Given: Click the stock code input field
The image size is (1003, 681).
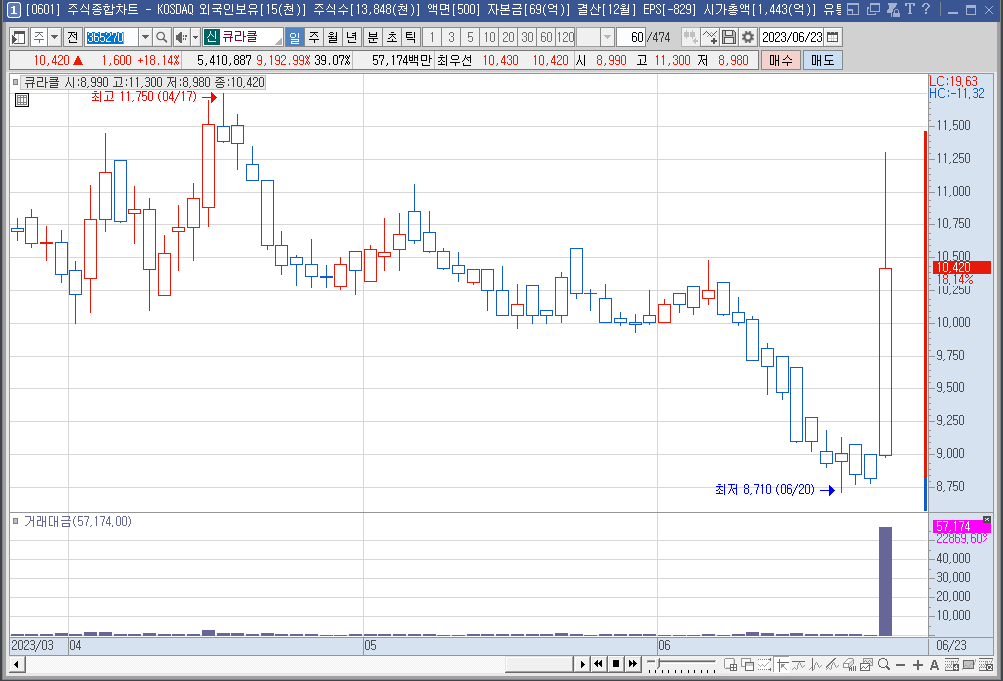Looking at the screenshot, I should click(111, 38).
